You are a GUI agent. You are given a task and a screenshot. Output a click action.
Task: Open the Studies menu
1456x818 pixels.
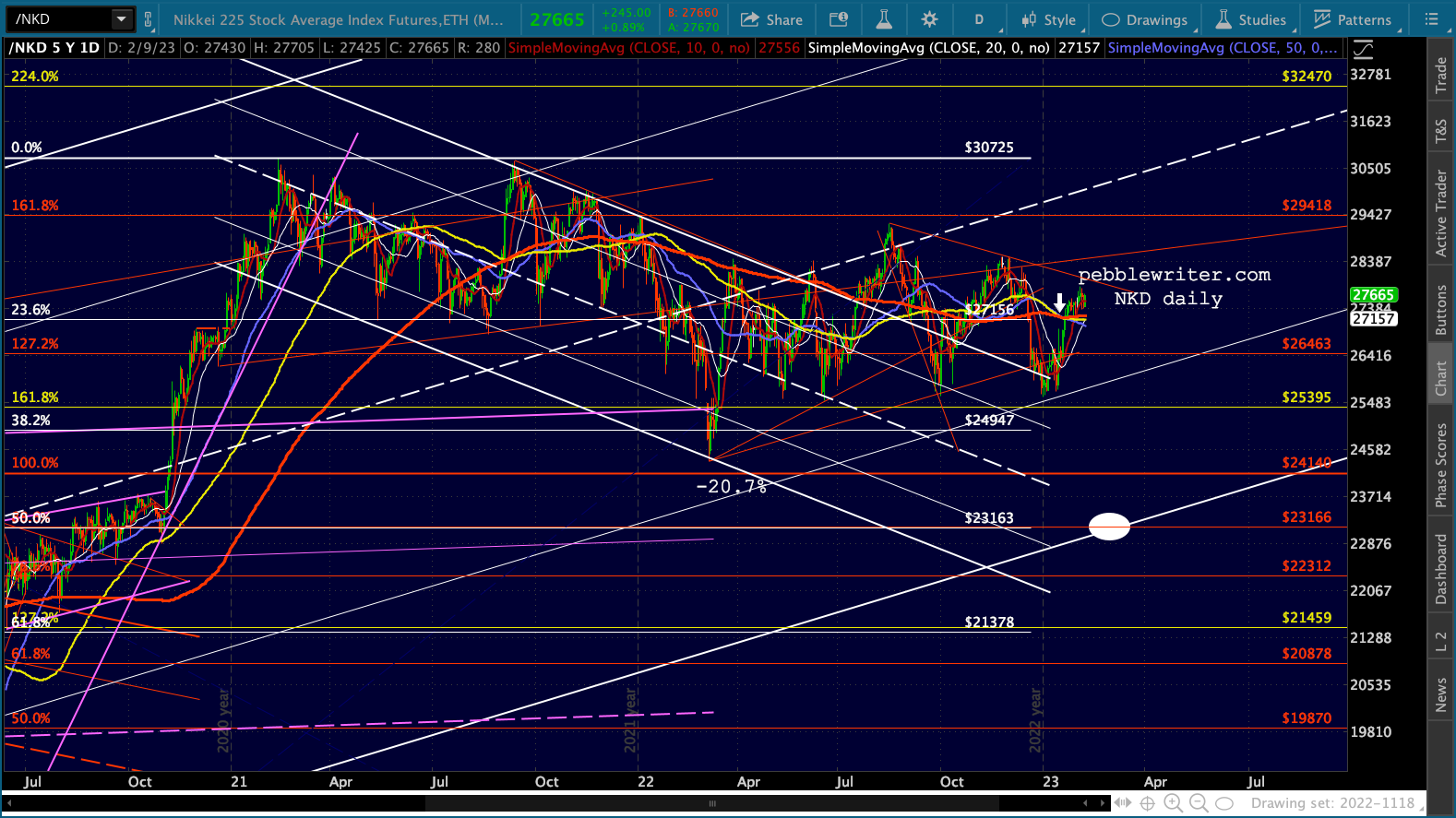[x=1250, y=19]
